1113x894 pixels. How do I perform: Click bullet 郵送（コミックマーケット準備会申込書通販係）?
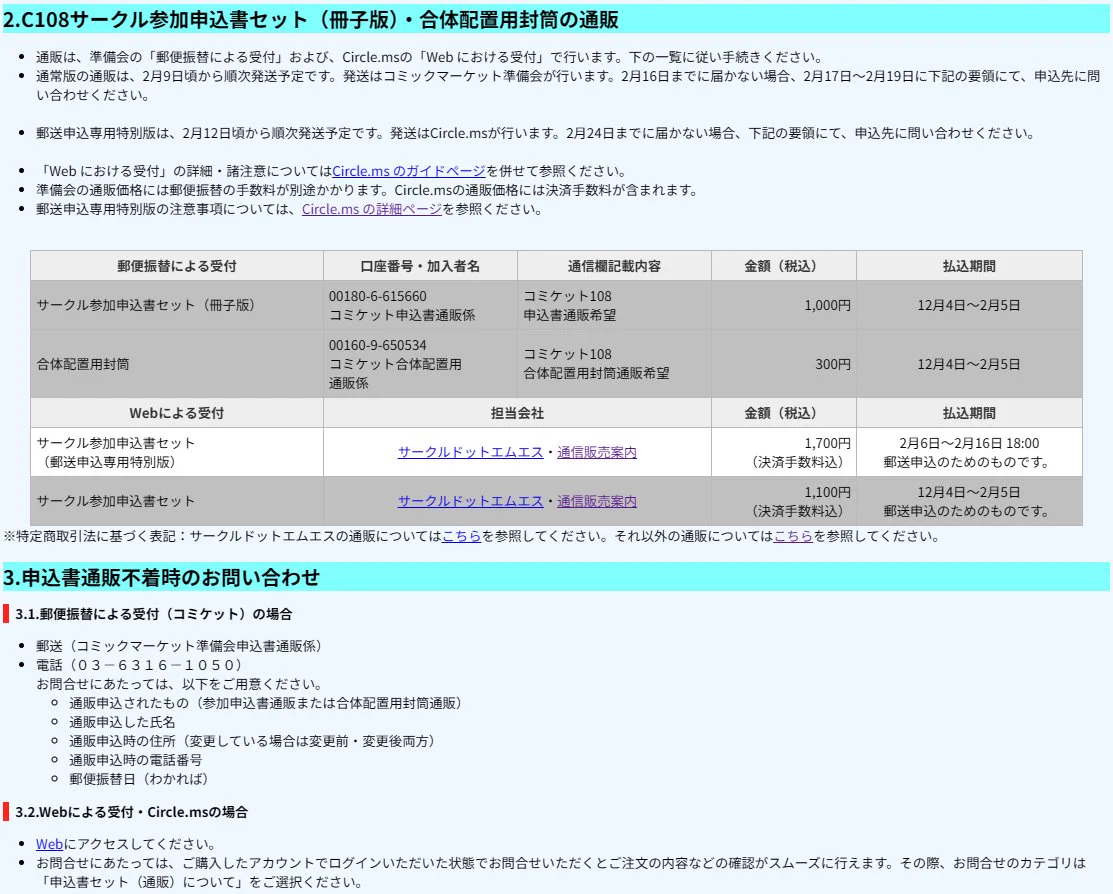coord(182,646)
